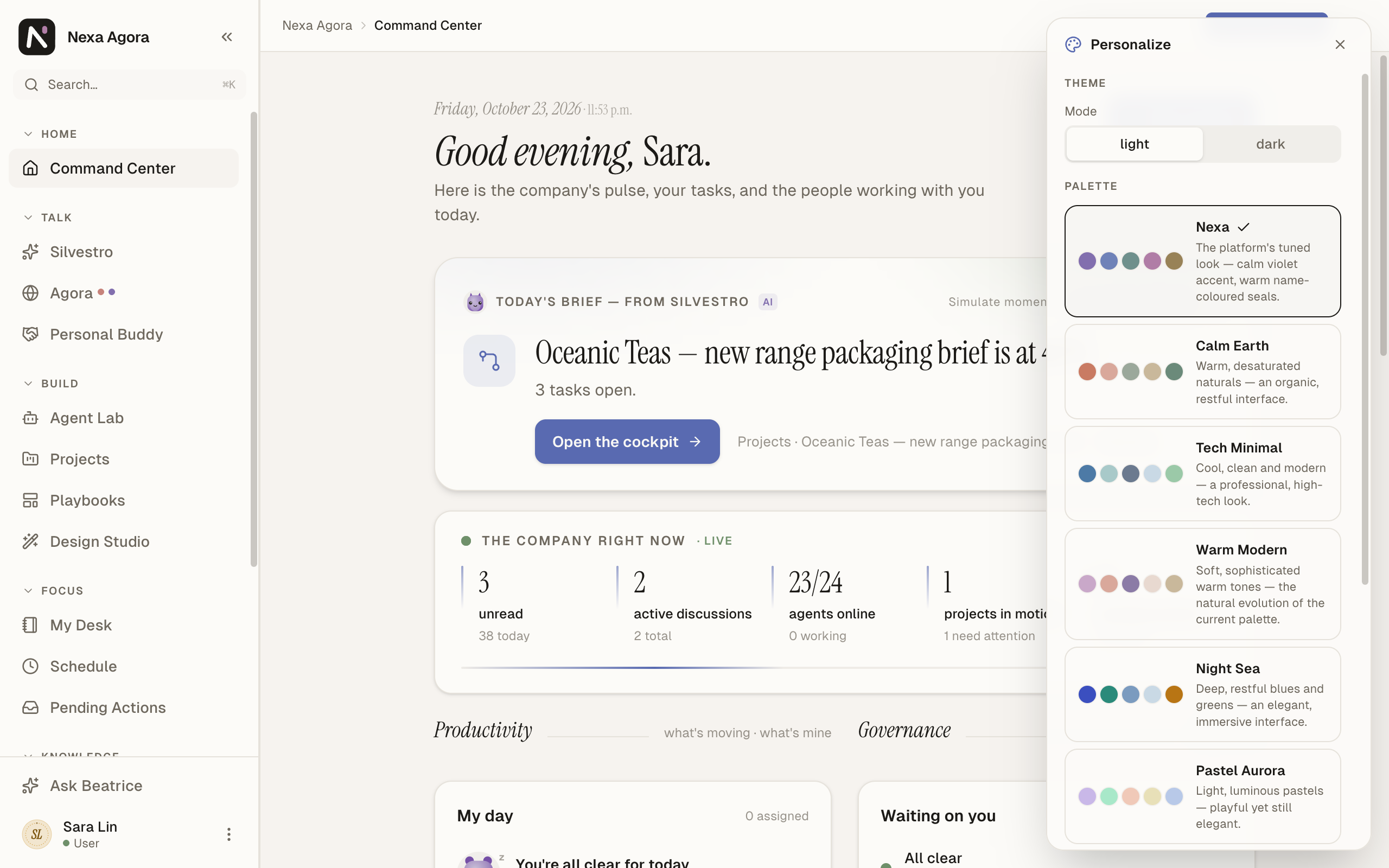The width and height of the screenshot is (1389, 868).
Task: Click the Silvestro avatar in Today's Brief
Action: tap(475, 302)
